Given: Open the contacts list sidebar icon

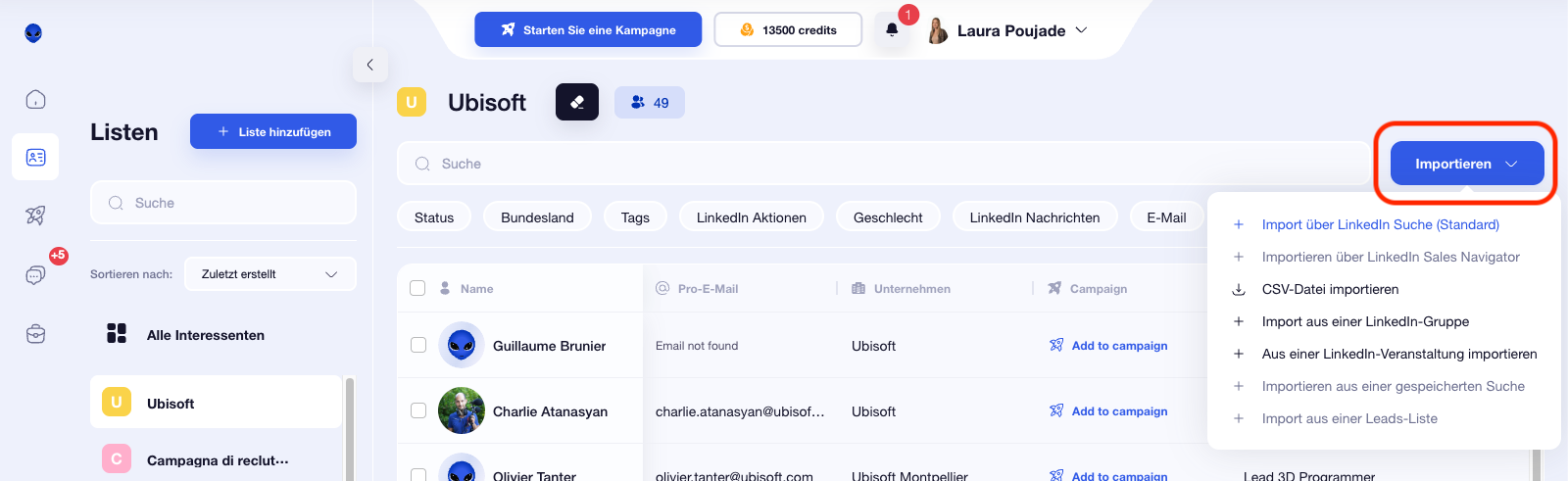Looking at the screenshot, I should pos(35,157).
